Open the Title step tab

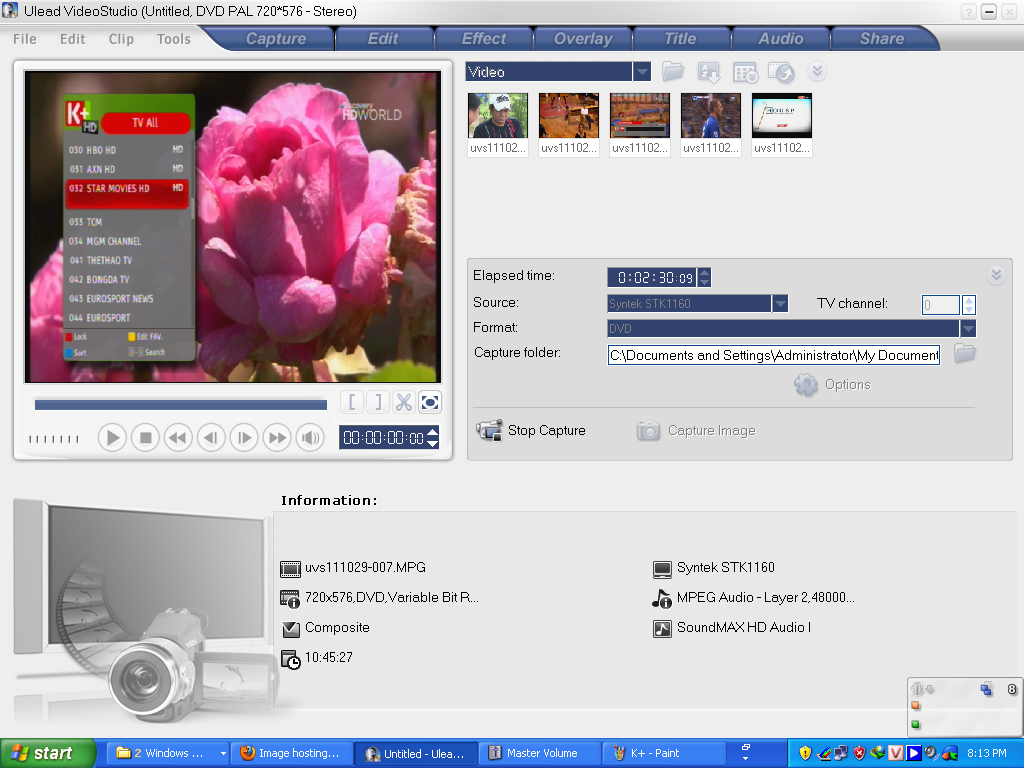point(680,39)
